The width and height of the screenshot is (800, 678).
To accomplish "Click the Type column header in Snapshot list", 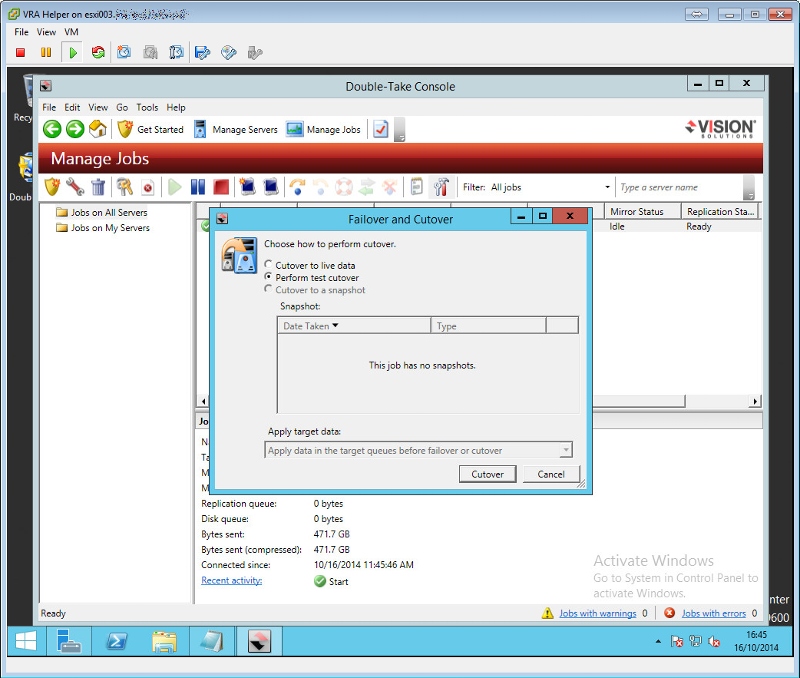I will (x=488, y=325).
